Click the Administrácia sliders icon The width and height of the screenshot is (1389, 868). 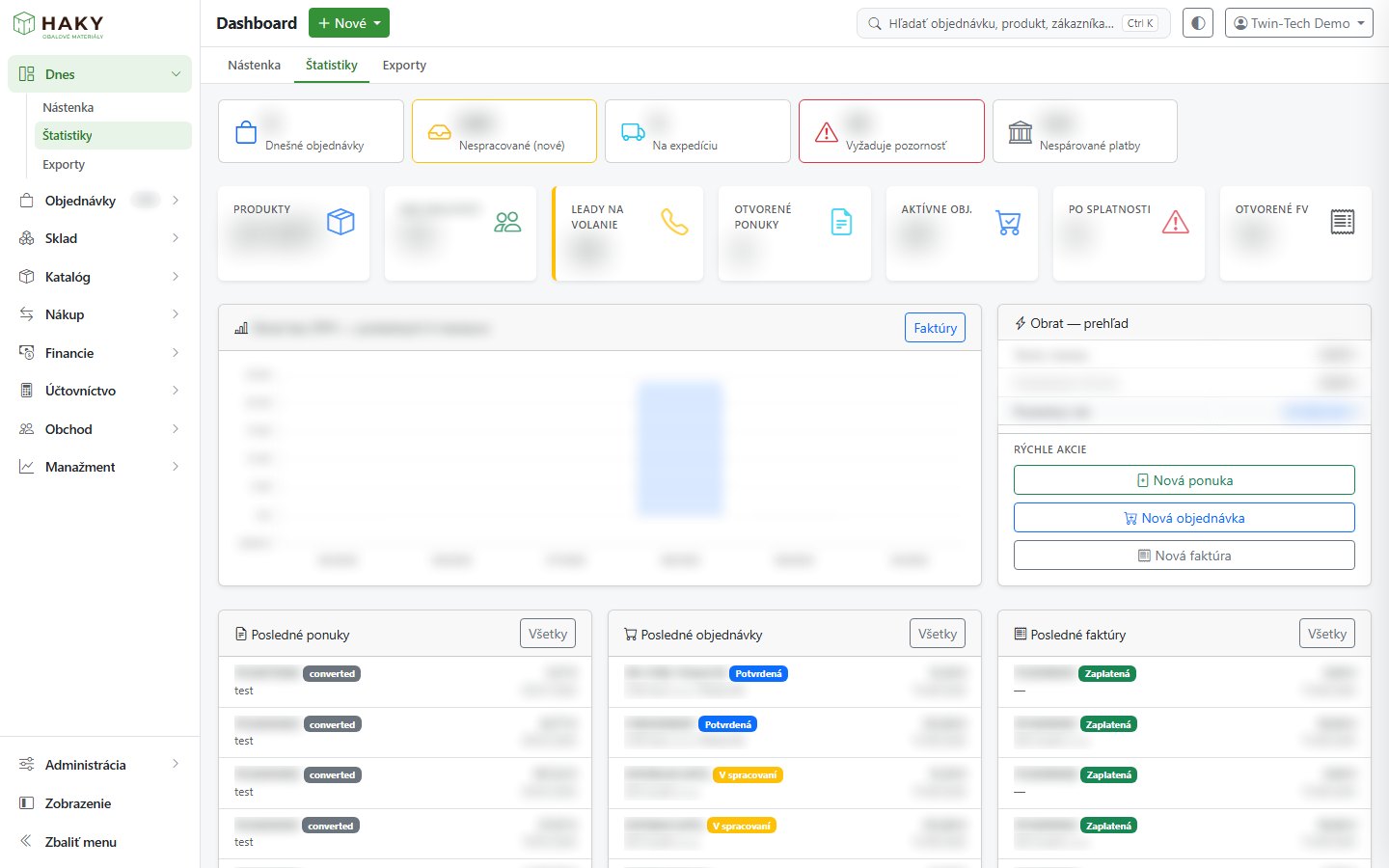click(27, 765)
